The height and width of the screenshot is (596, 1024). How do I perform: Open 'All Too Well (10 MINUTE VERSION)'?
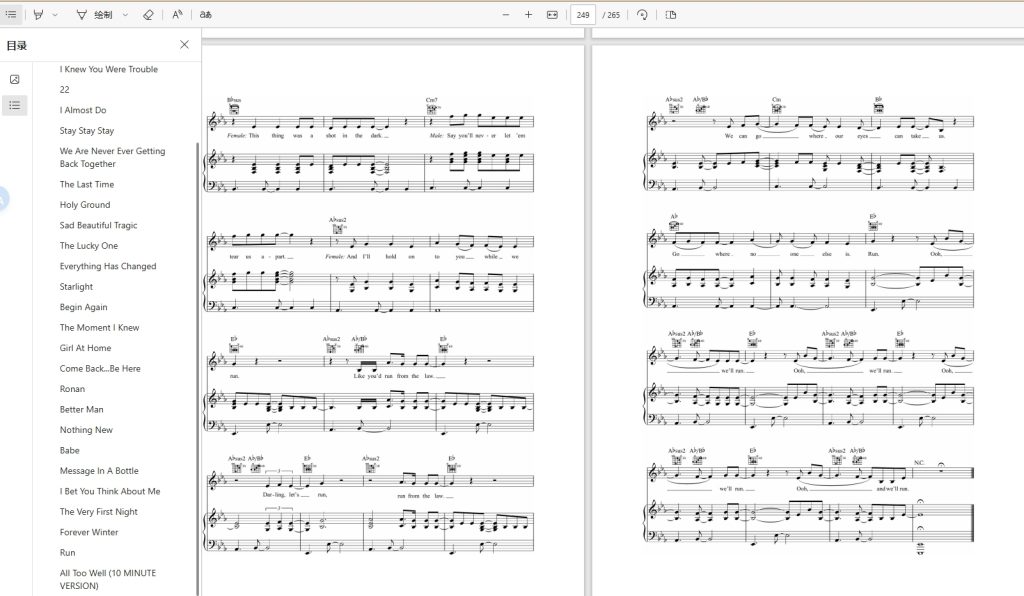coord(108,579)
